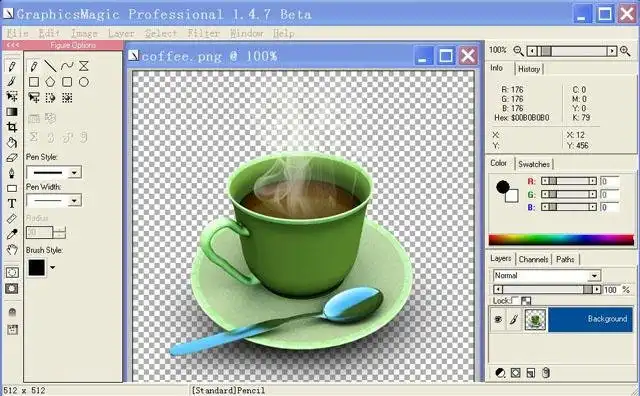Select the Eraser tool
This screenshot has height=396, width=640.
12,158
